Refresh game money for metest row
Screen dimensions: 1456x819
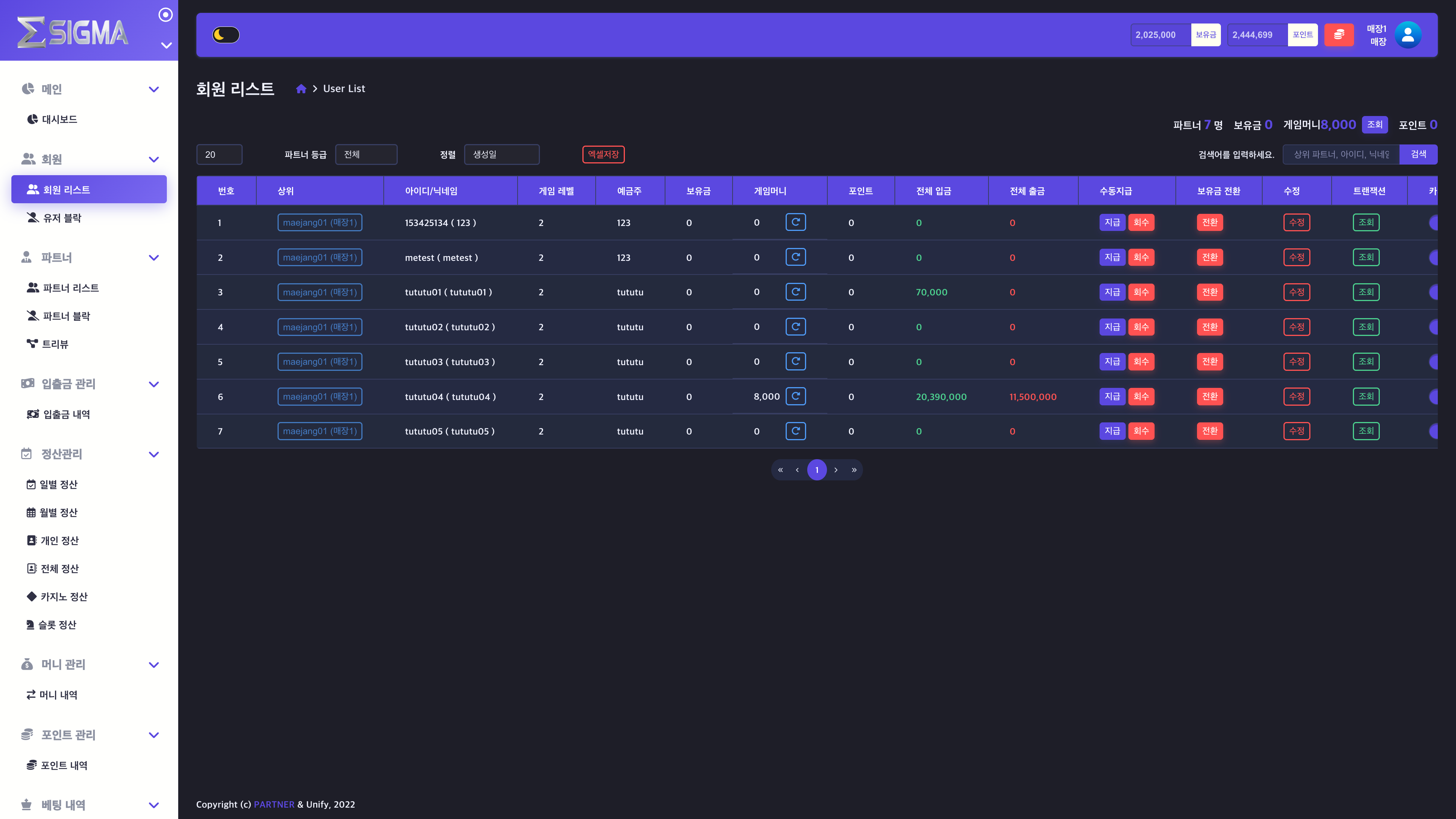coord(795,257)
